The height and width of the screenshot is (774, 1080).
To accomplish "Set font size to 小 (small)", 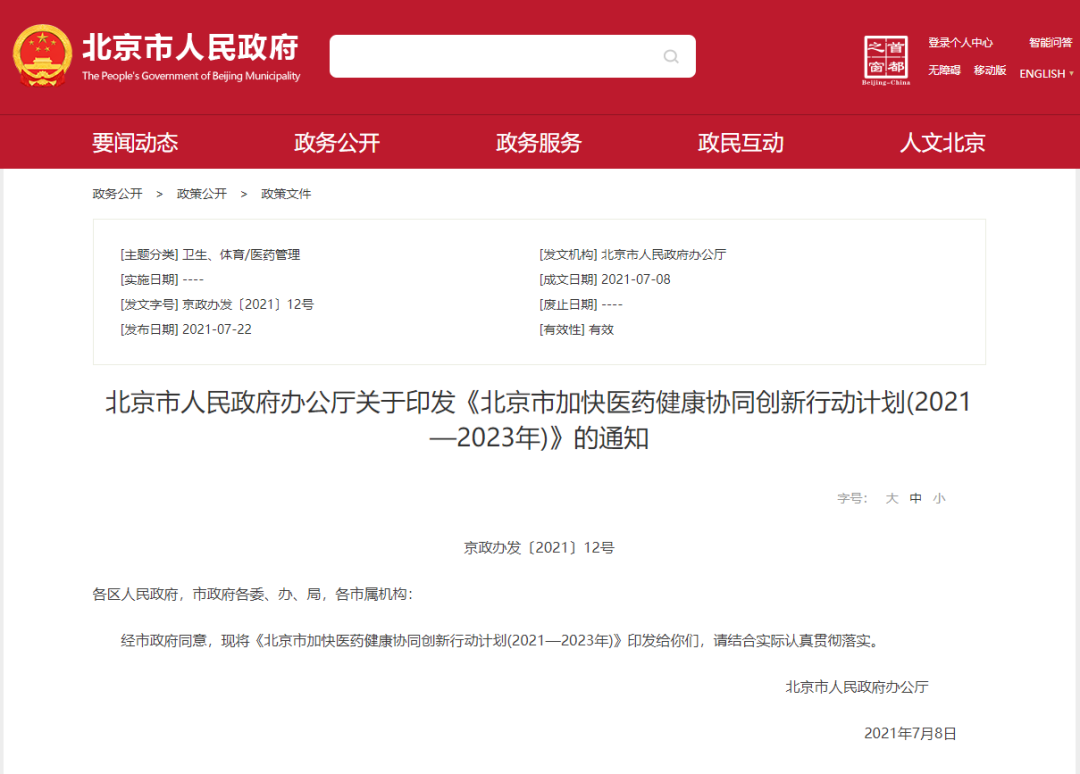I will pyautogui.click(x=939, y=498).
